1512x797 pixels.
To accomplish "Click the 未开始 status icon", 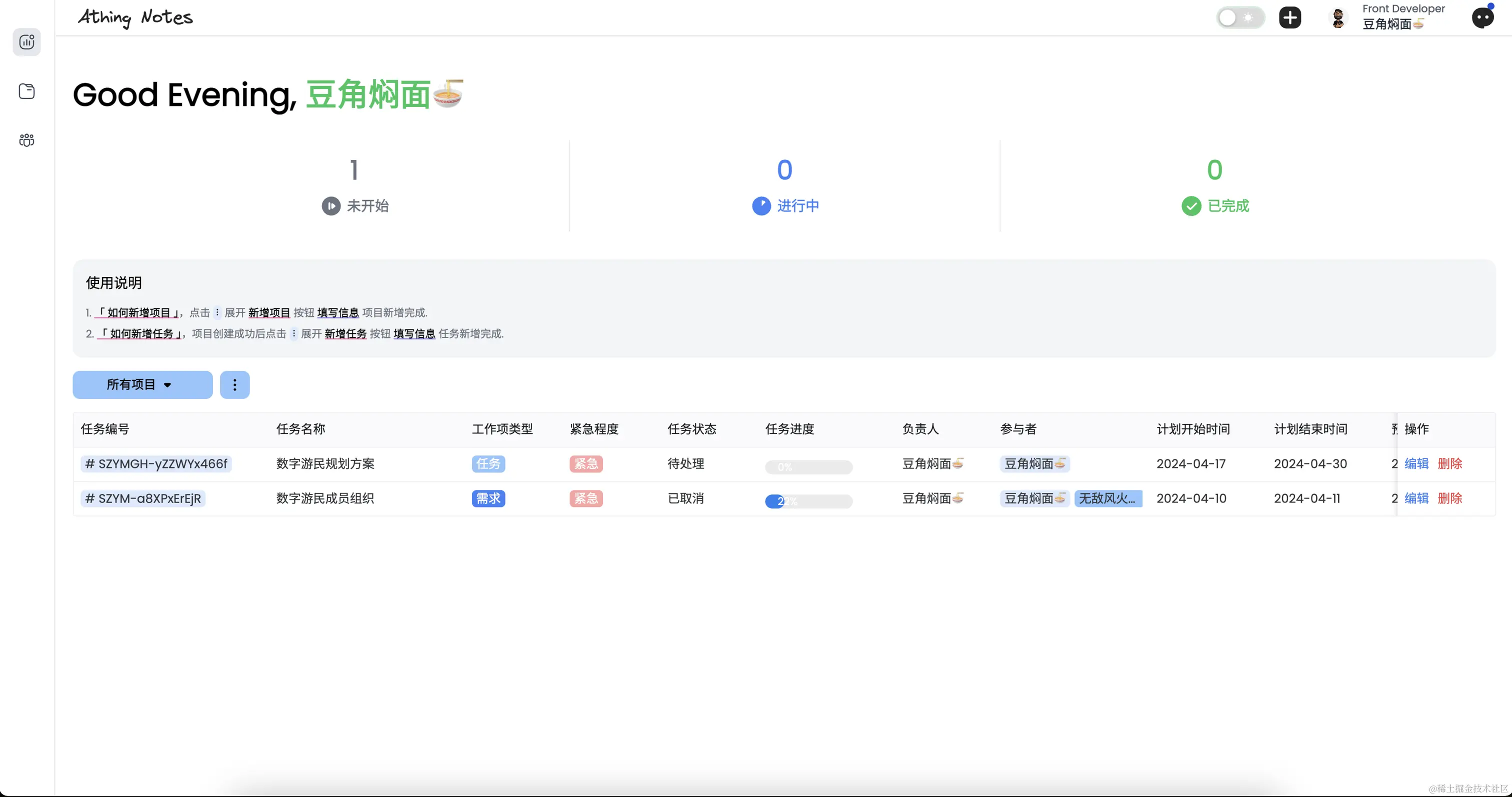I will tap(331, 206).
